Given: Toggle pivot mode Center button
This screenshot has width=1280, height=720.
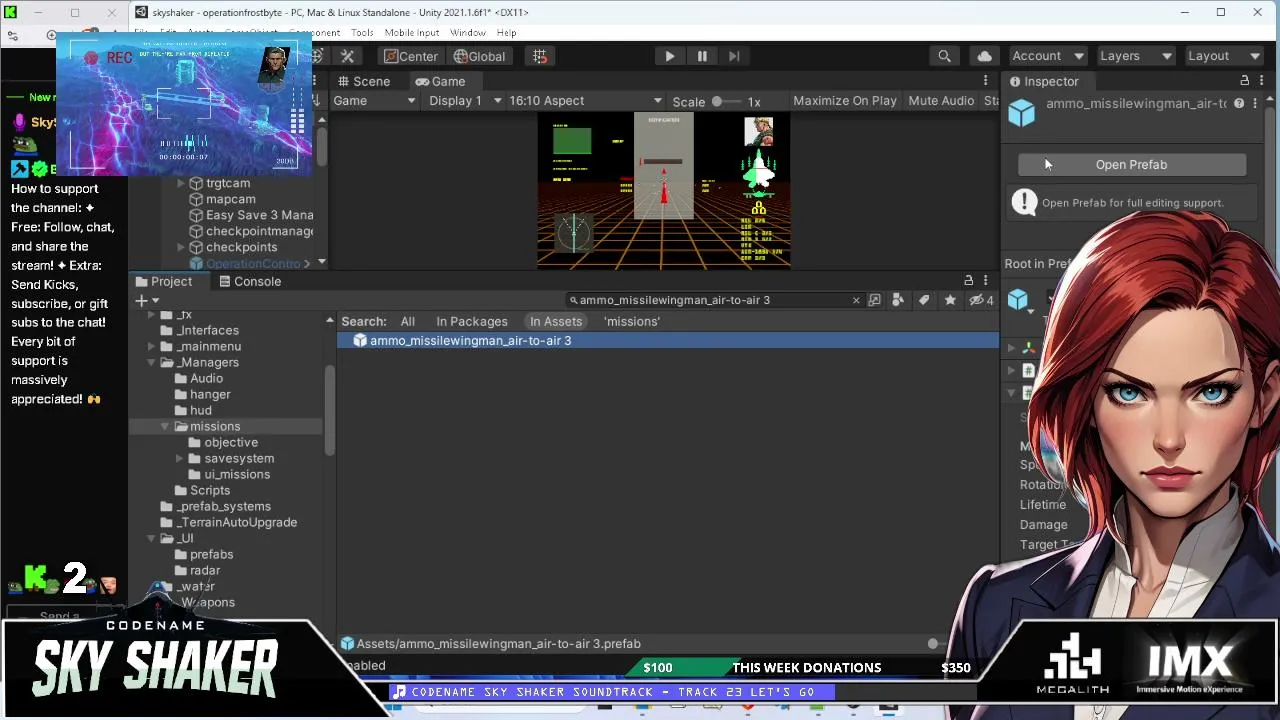Looking at the screenshot, I should click(x=411, y=56).
